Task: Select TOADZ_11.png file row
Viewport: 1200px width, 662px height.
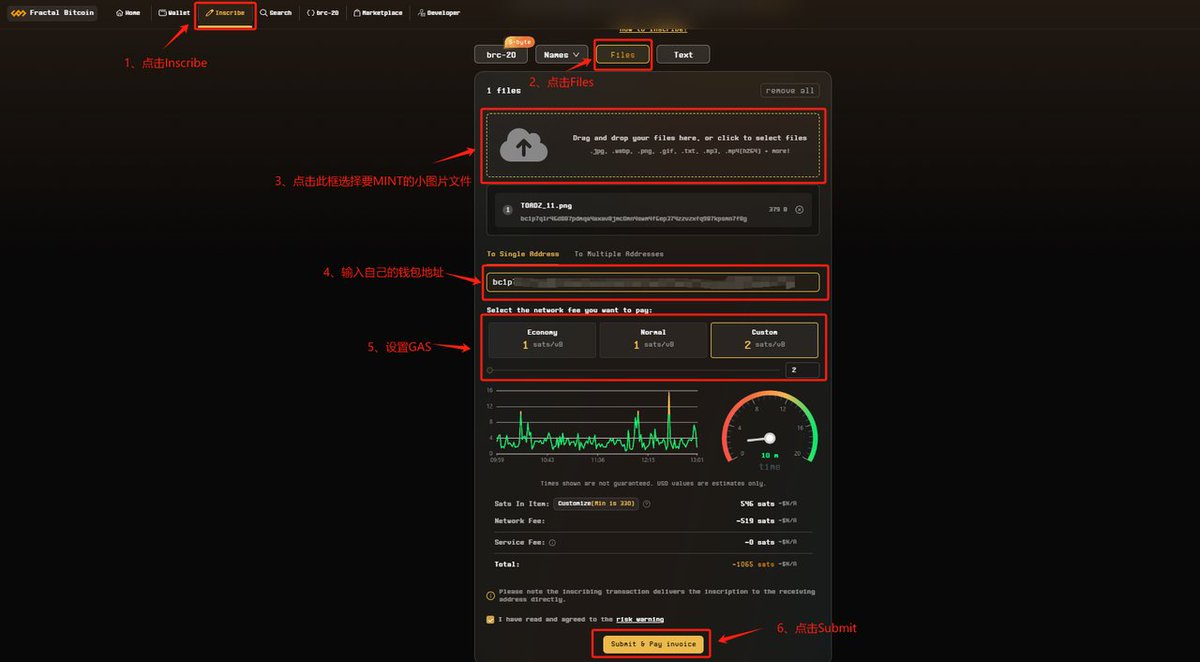Action: (x=655, y=211)
